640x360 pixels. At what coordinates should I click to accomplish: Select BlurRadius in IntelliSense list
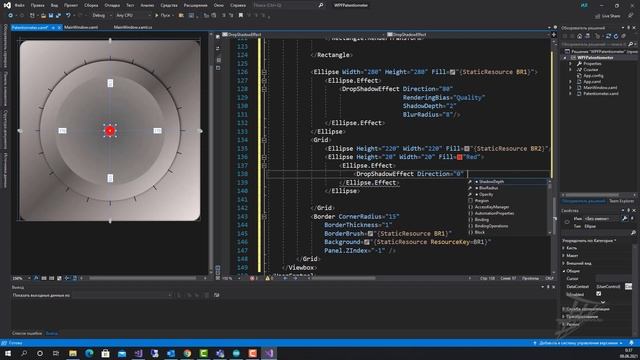click(489, 188)
